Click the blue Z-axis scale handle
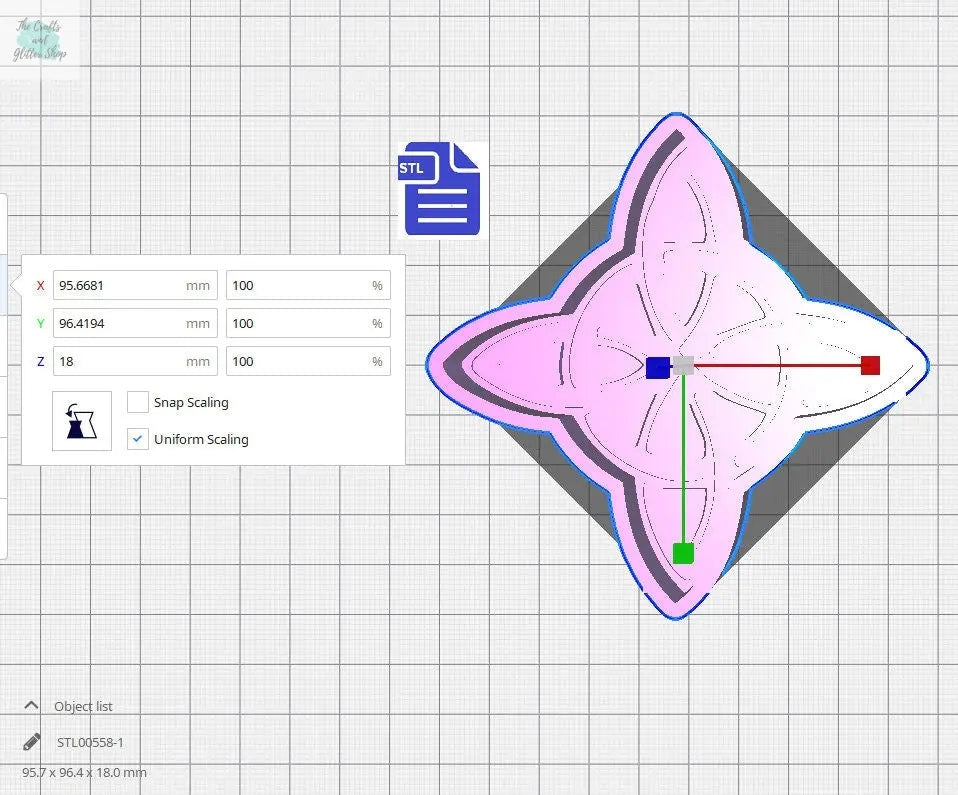The width and height of the screenshot is (958, 795). click(657, 367)
